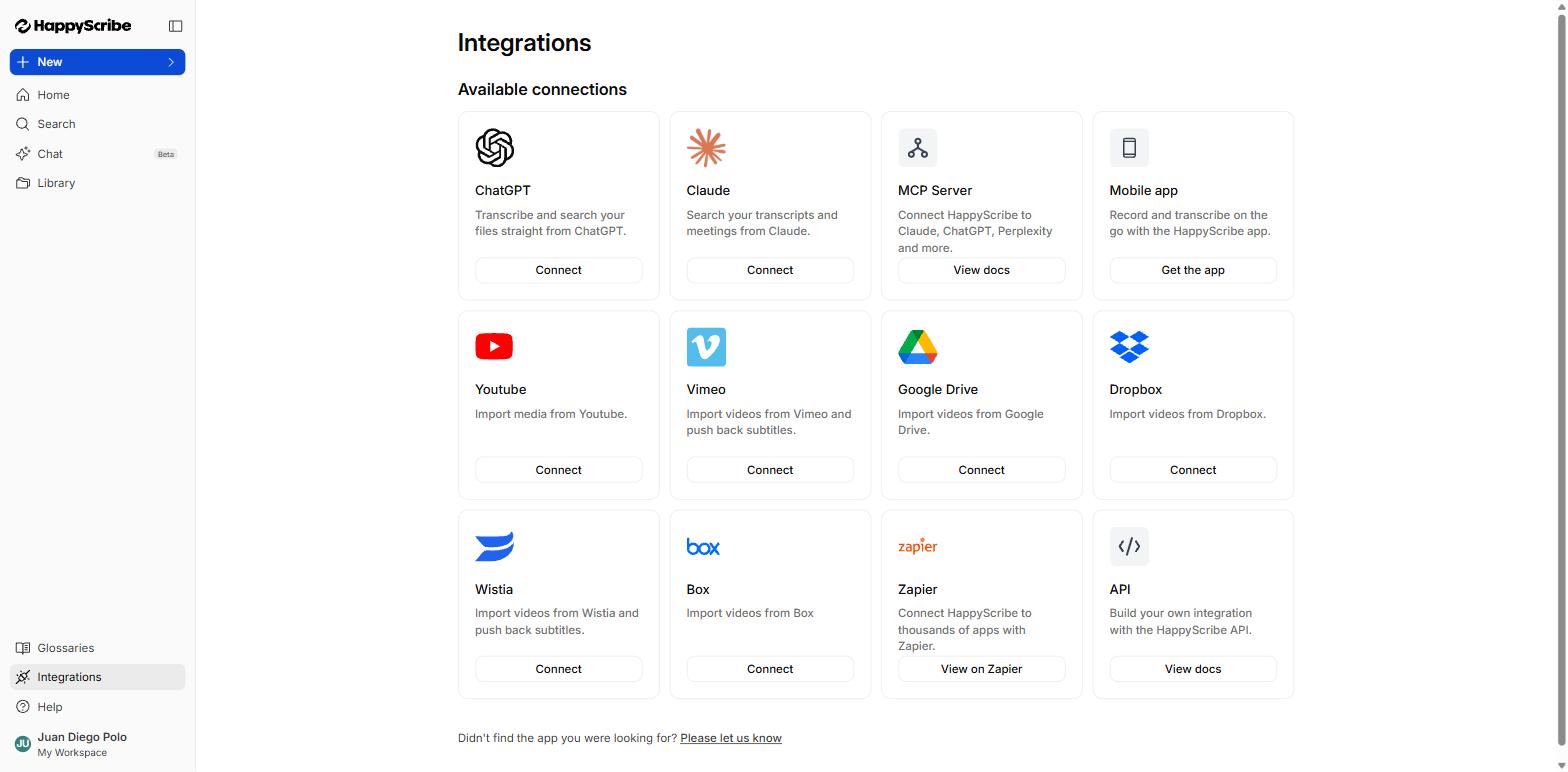The width and height of the screenshot is (1568, 772).
Task: Connect the Vimeo integration
Action: (770, 470)
